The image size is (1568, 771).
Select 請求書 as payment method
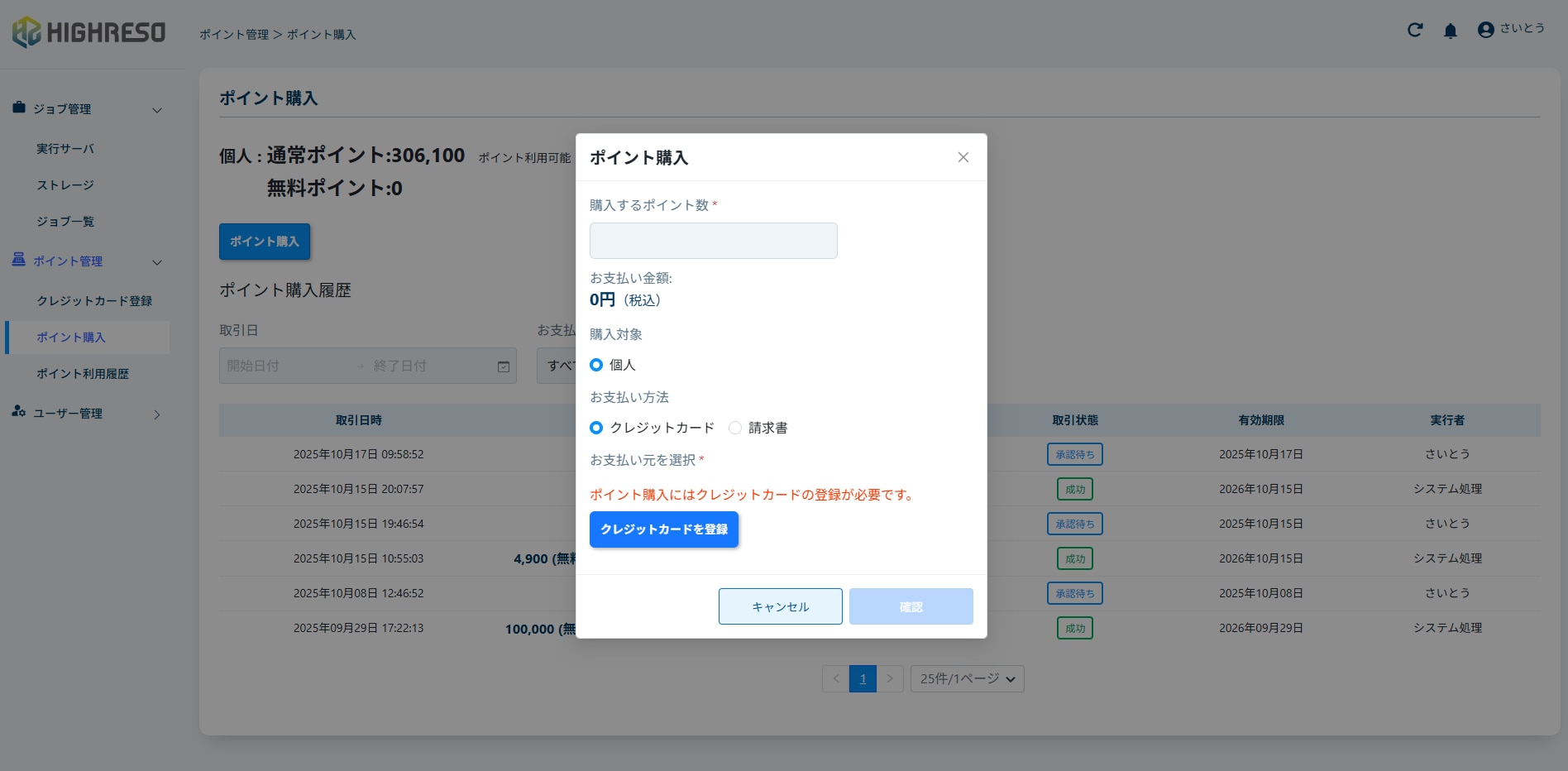(x=735, y=428)
